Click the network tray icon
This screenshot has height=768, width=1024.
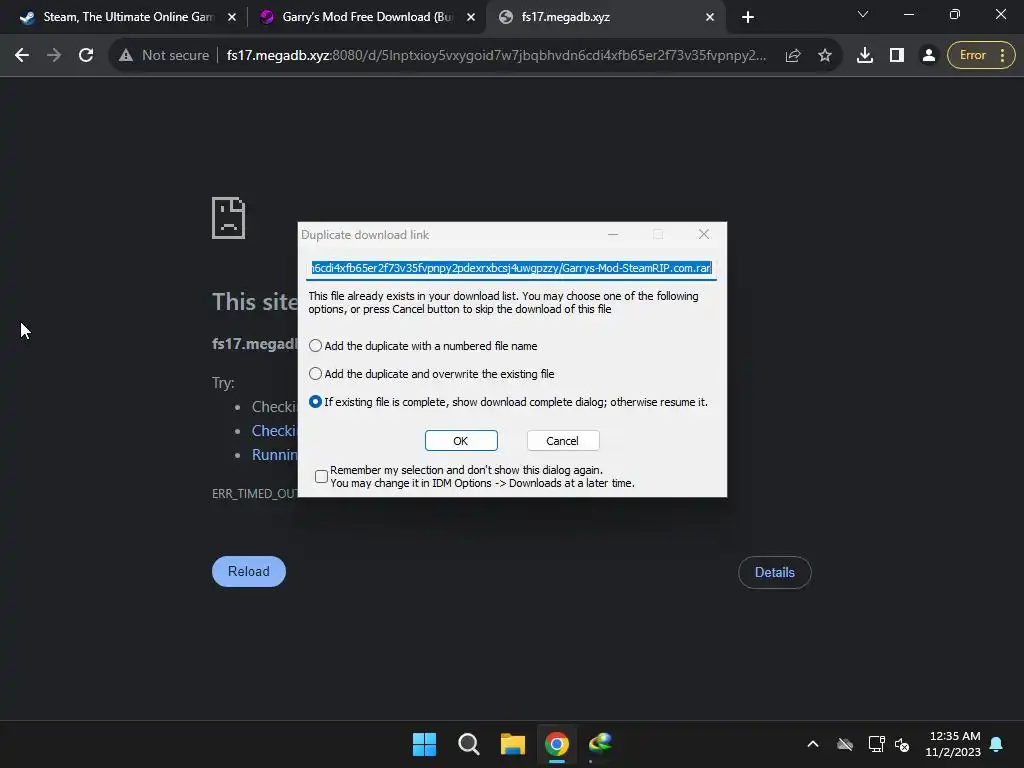[876, 744]
